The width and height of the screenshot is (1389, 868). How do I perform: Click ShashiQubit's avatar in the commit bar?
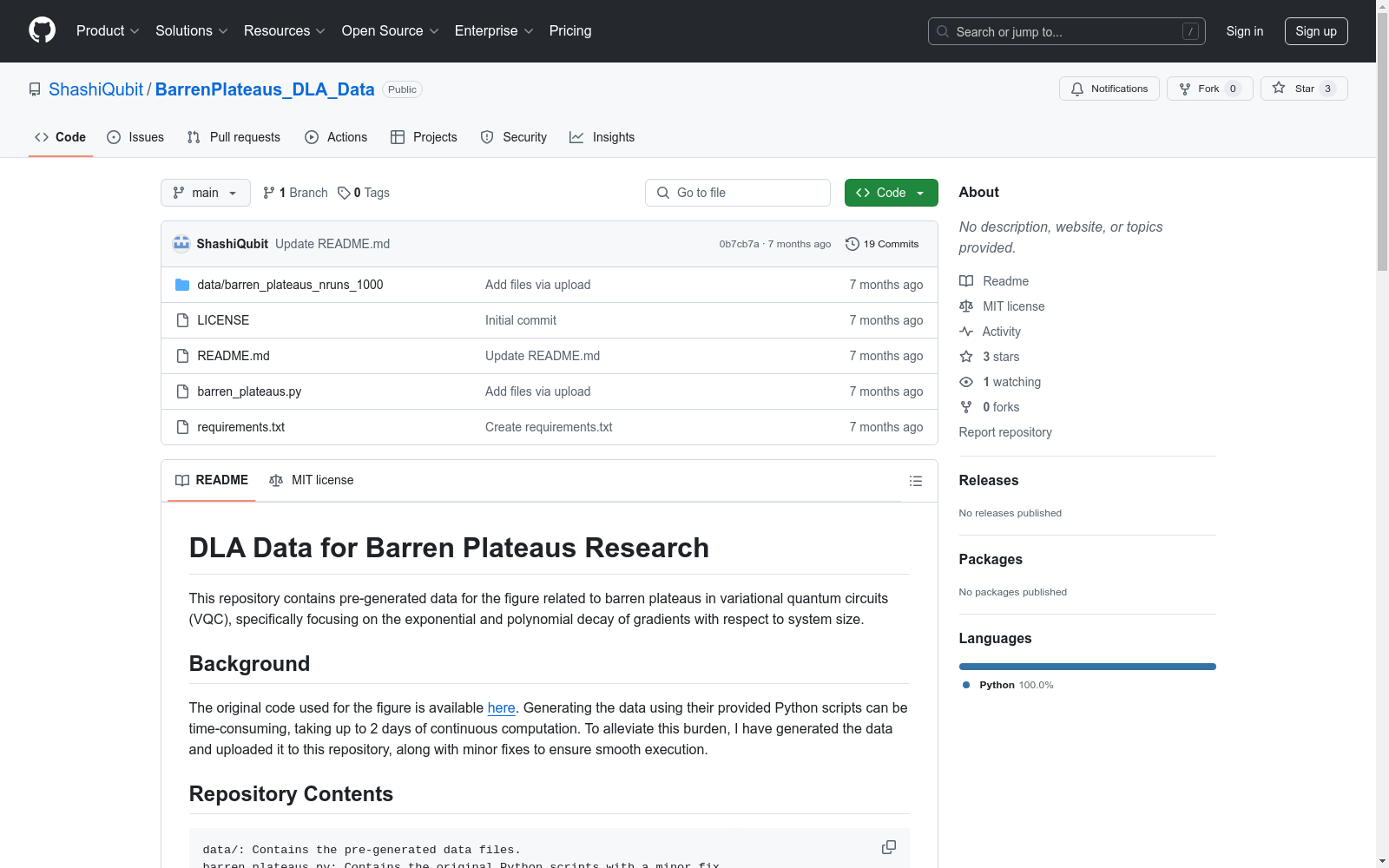pyautogui.click(x=181, y=244)
